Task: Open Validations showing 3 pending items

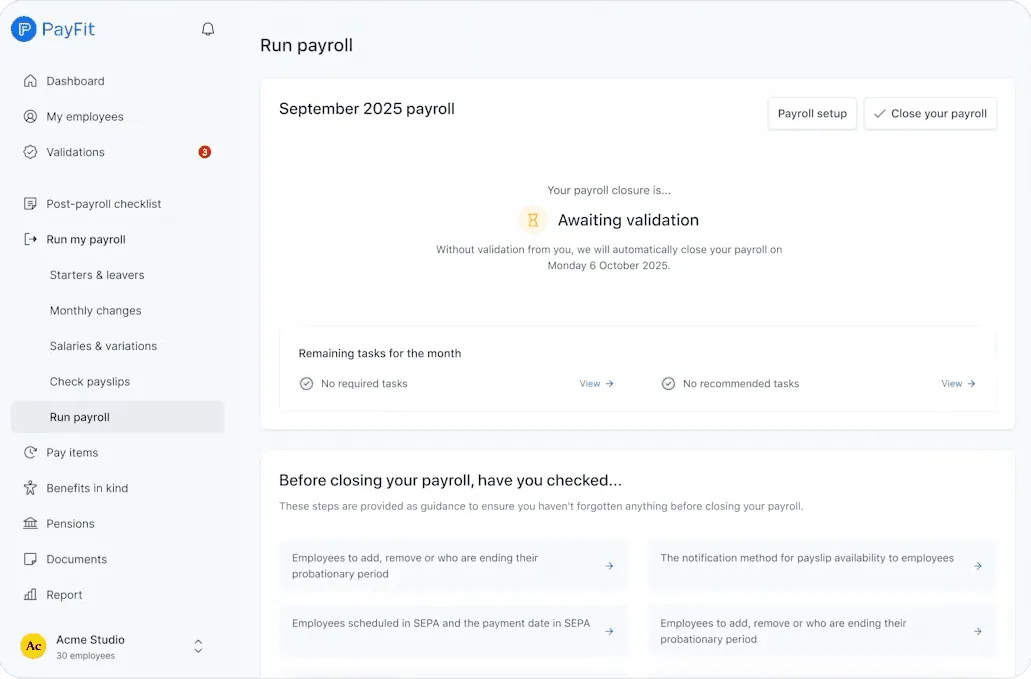Action: pyautogui.click(x=31, y=151)
